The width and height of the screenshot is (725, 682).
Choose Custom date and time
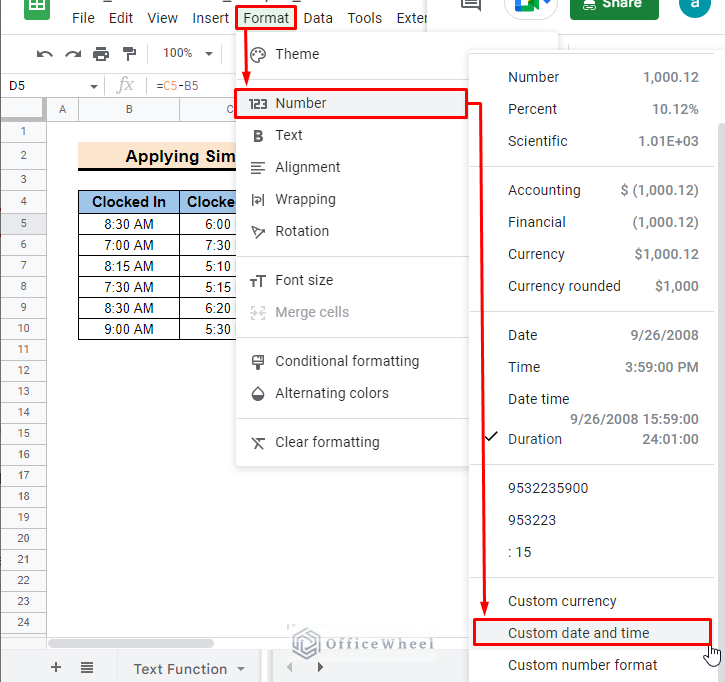[x=592, y=633]
